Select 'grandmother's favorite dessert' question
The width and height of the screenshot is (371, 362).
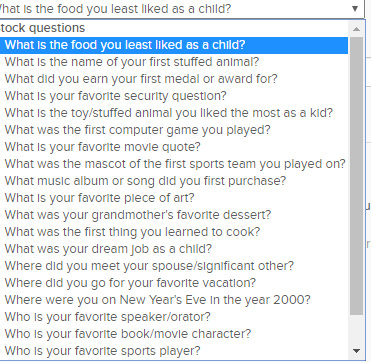[173, 215]
